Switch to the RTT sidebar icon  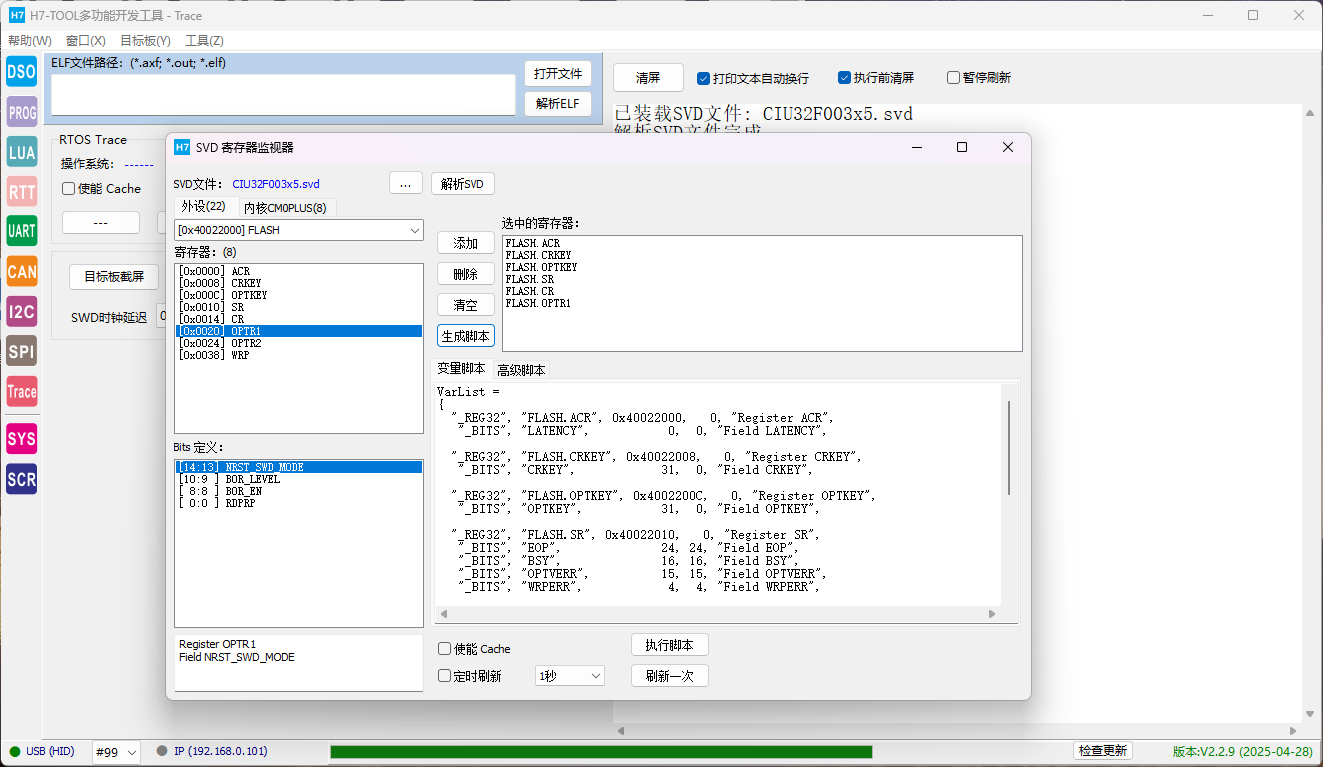click(x=21, y=191)
